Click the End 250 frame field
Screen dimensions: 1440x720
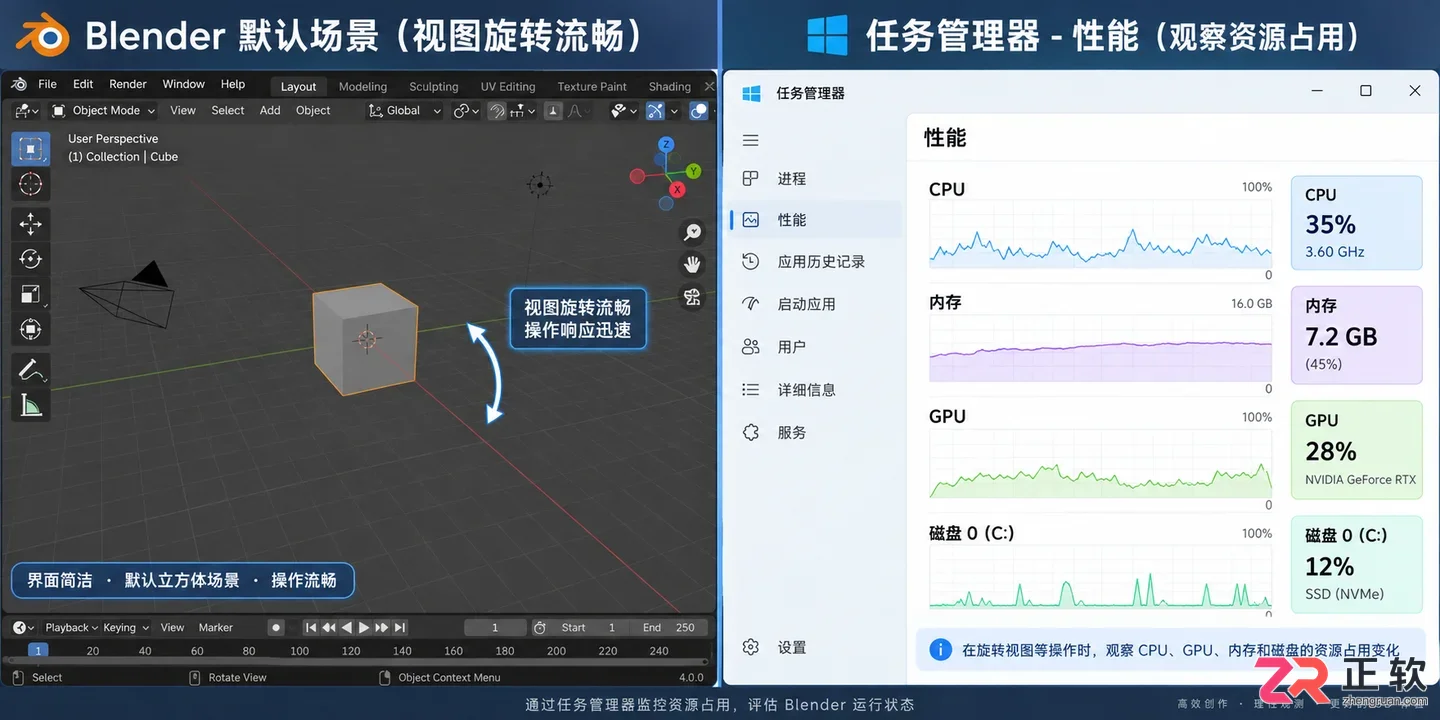[x=669, y=627]
